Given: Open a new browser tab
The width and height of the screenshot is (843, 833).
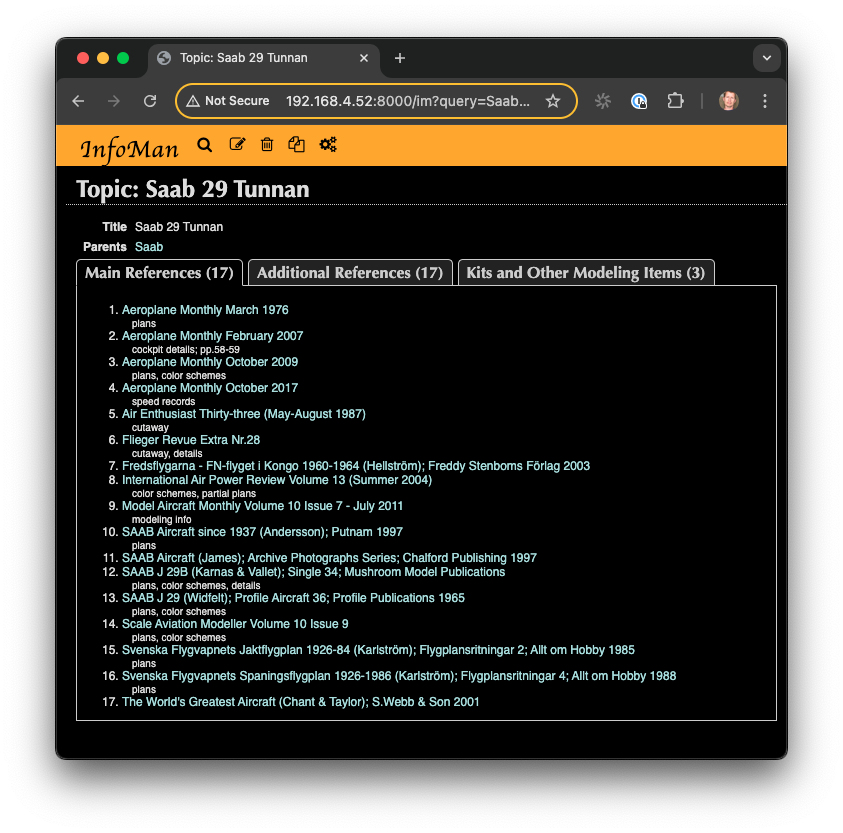Looking at the screenshot, I should point(400,58).
